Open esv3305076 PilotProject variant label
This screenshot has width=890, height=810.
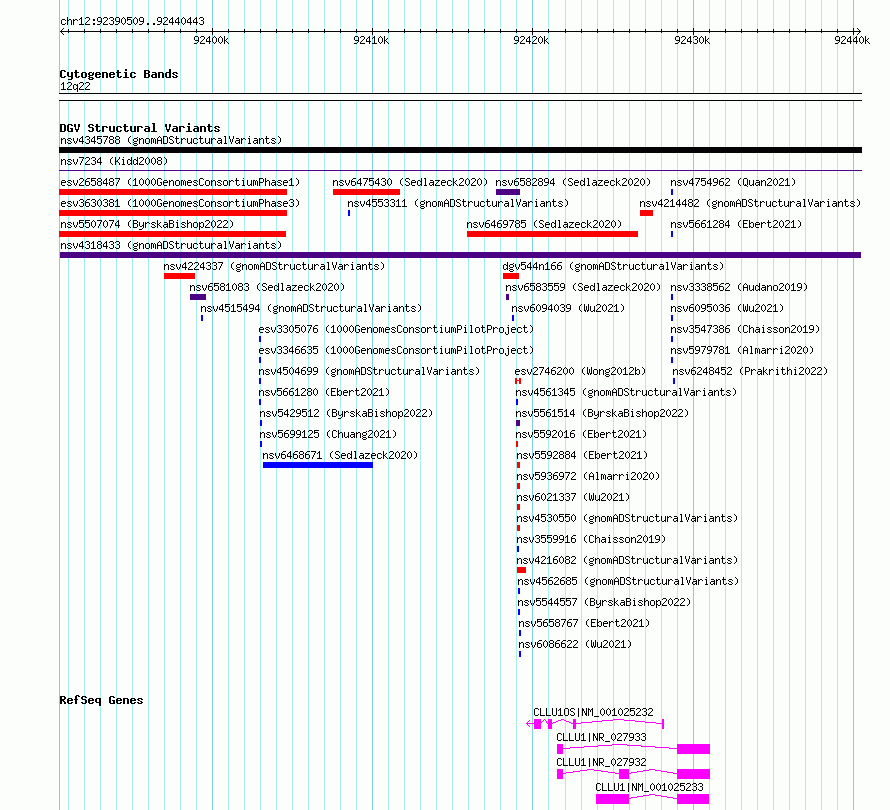coord(396,329)
